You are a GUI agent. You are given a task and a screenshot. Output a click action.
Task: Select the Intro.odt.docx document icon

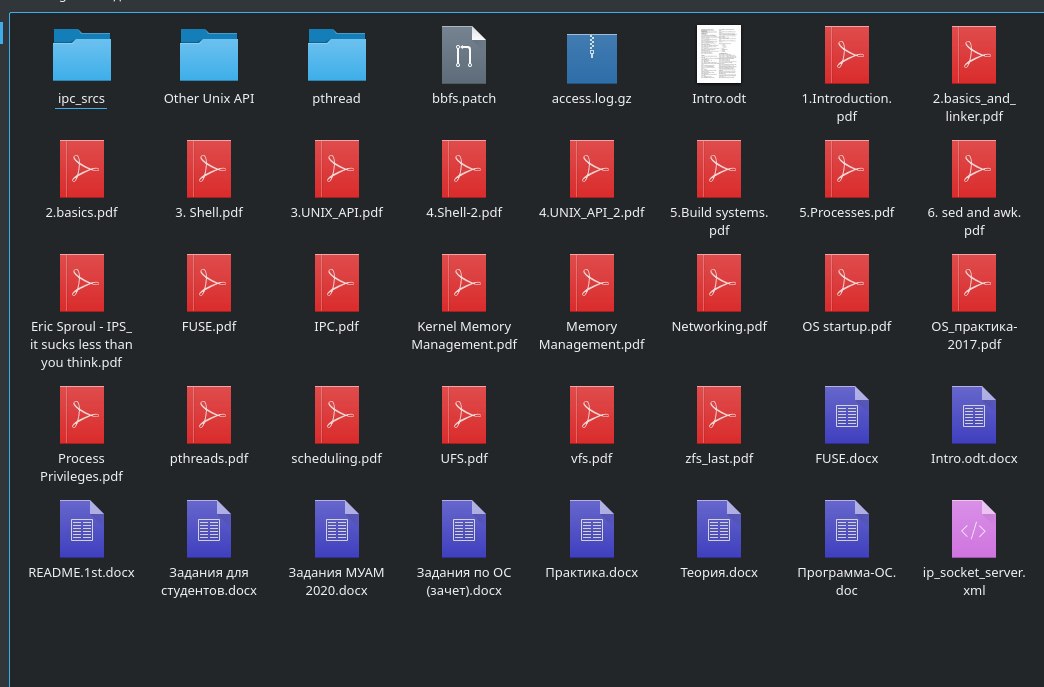[x=974, y=415]
